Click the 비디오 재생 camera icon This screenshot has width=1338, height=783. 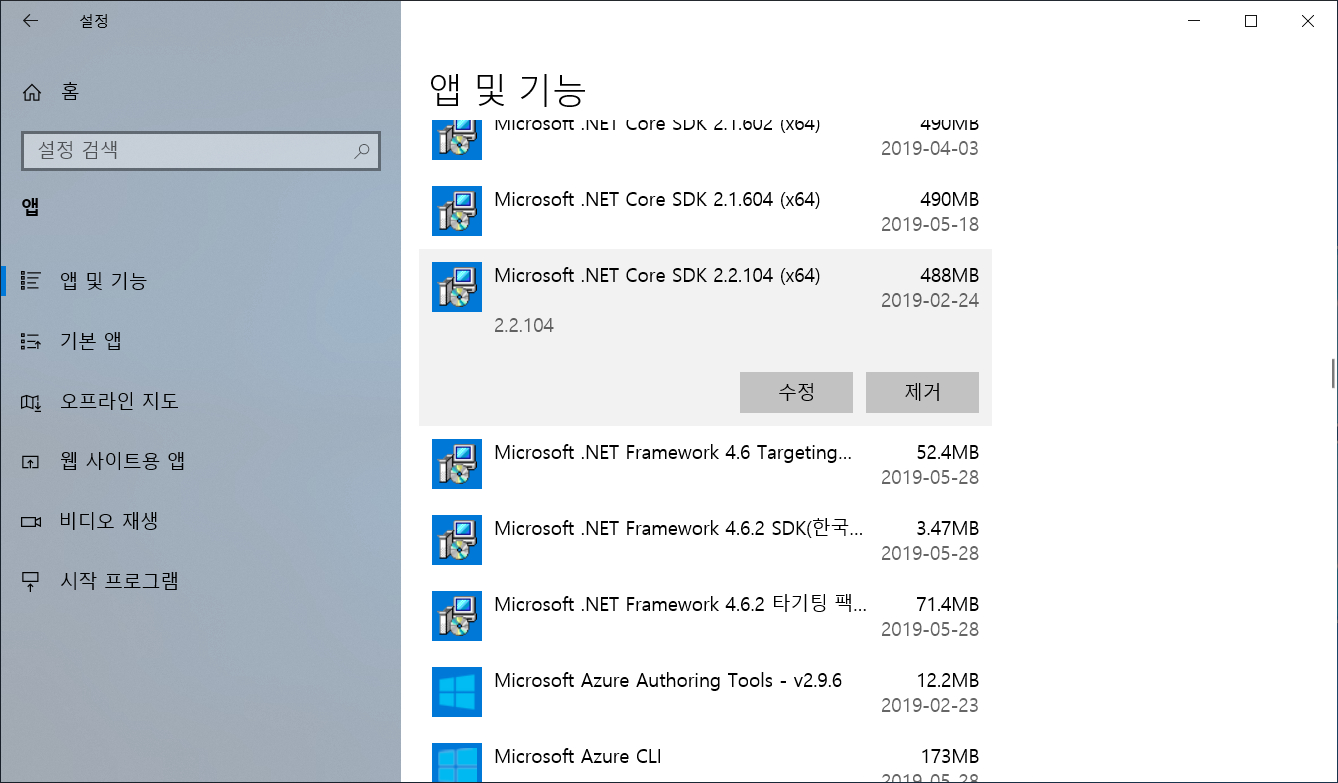point(31,522)
